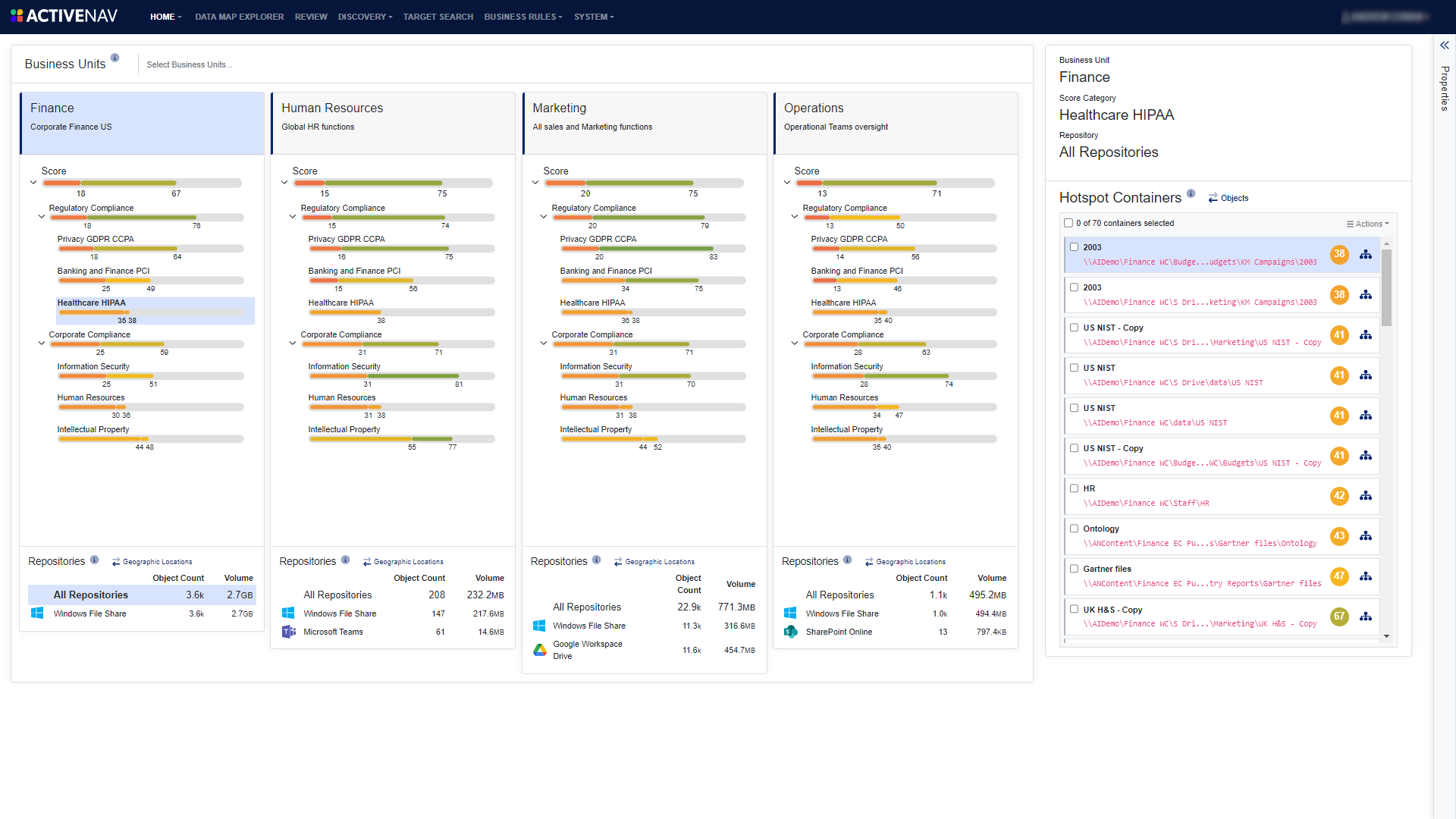Viewport: 1456px width, 819px height.
Task: Click the info icon beside Business Units heading
Action: tap(115, 57)
